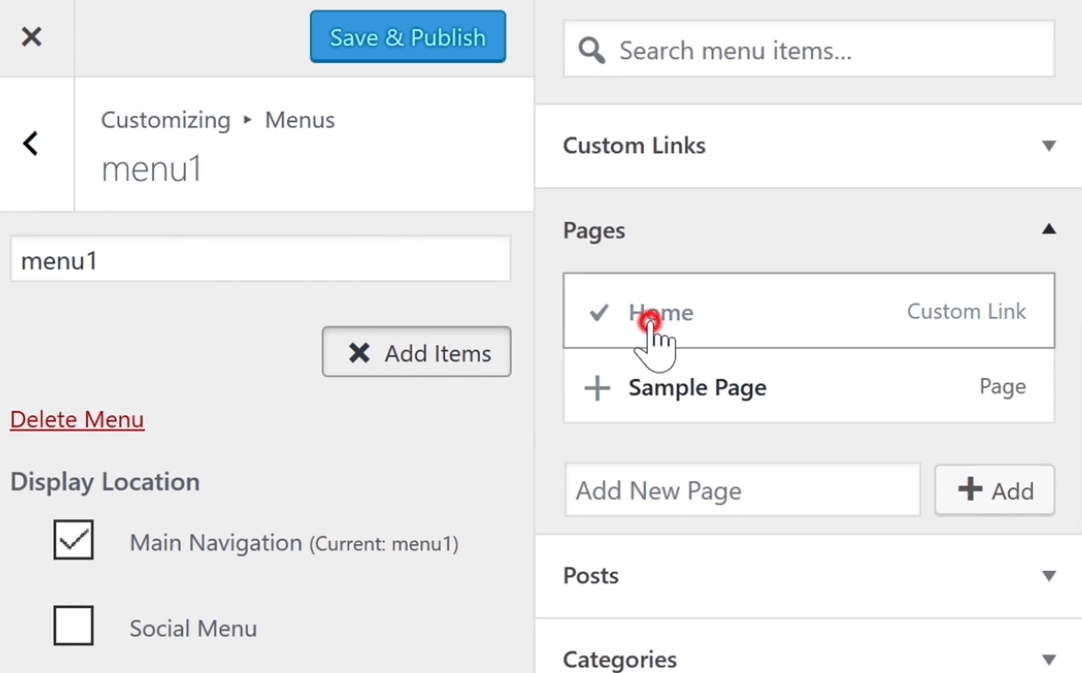Click the plus icon beside Sample Page
Screen dimensions: 1082x673
(597, 388)
